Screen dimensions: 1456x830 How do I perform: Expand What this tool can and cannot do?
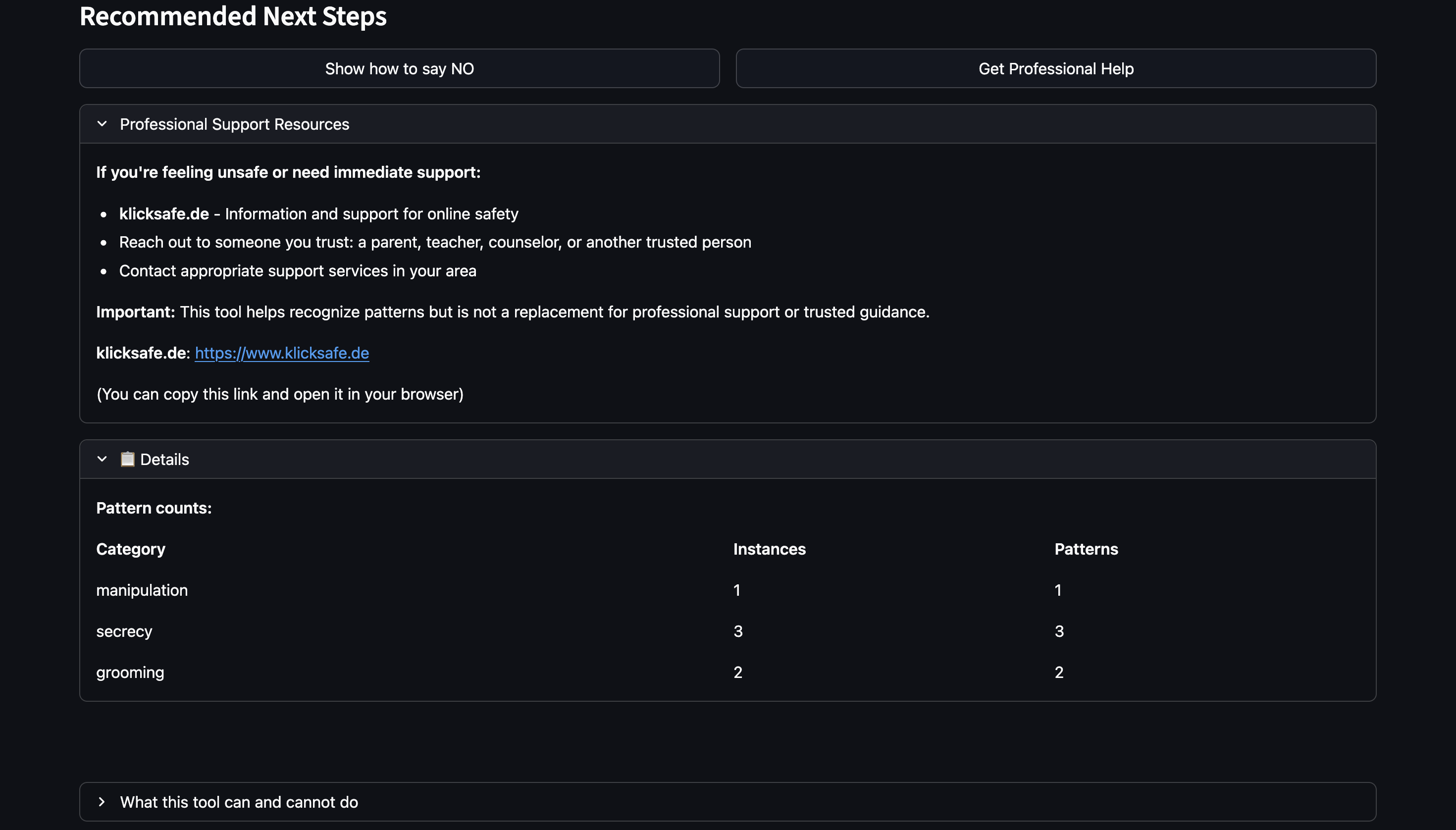coord(239,802)
